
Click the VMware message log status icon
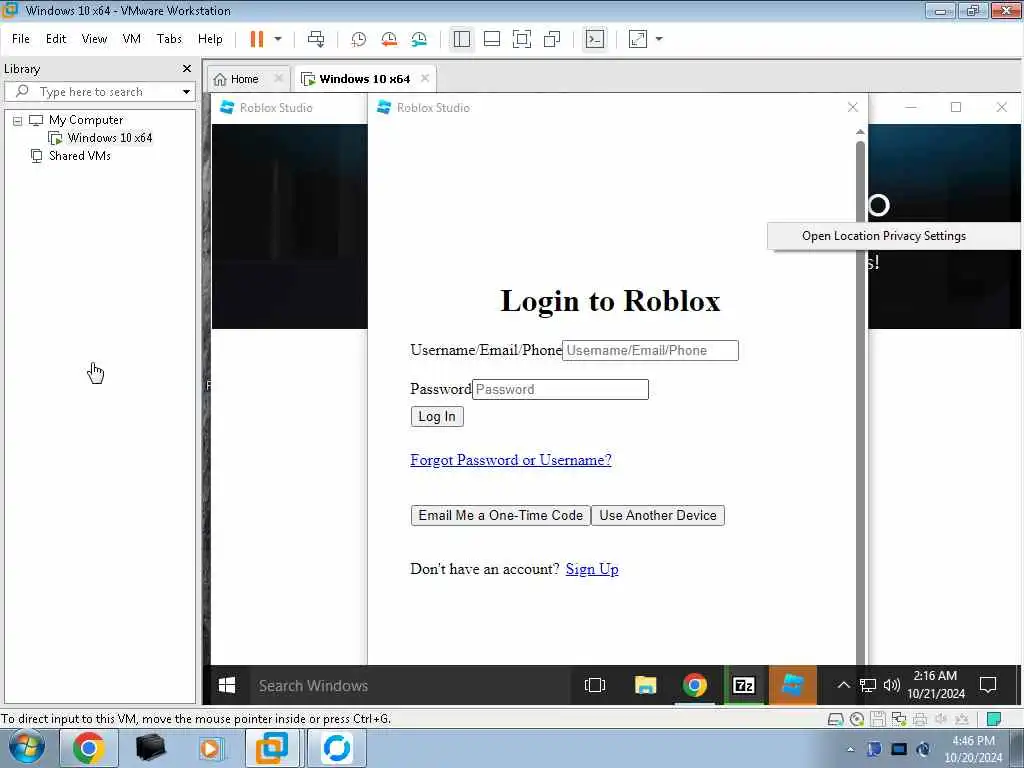coord(994,720)
